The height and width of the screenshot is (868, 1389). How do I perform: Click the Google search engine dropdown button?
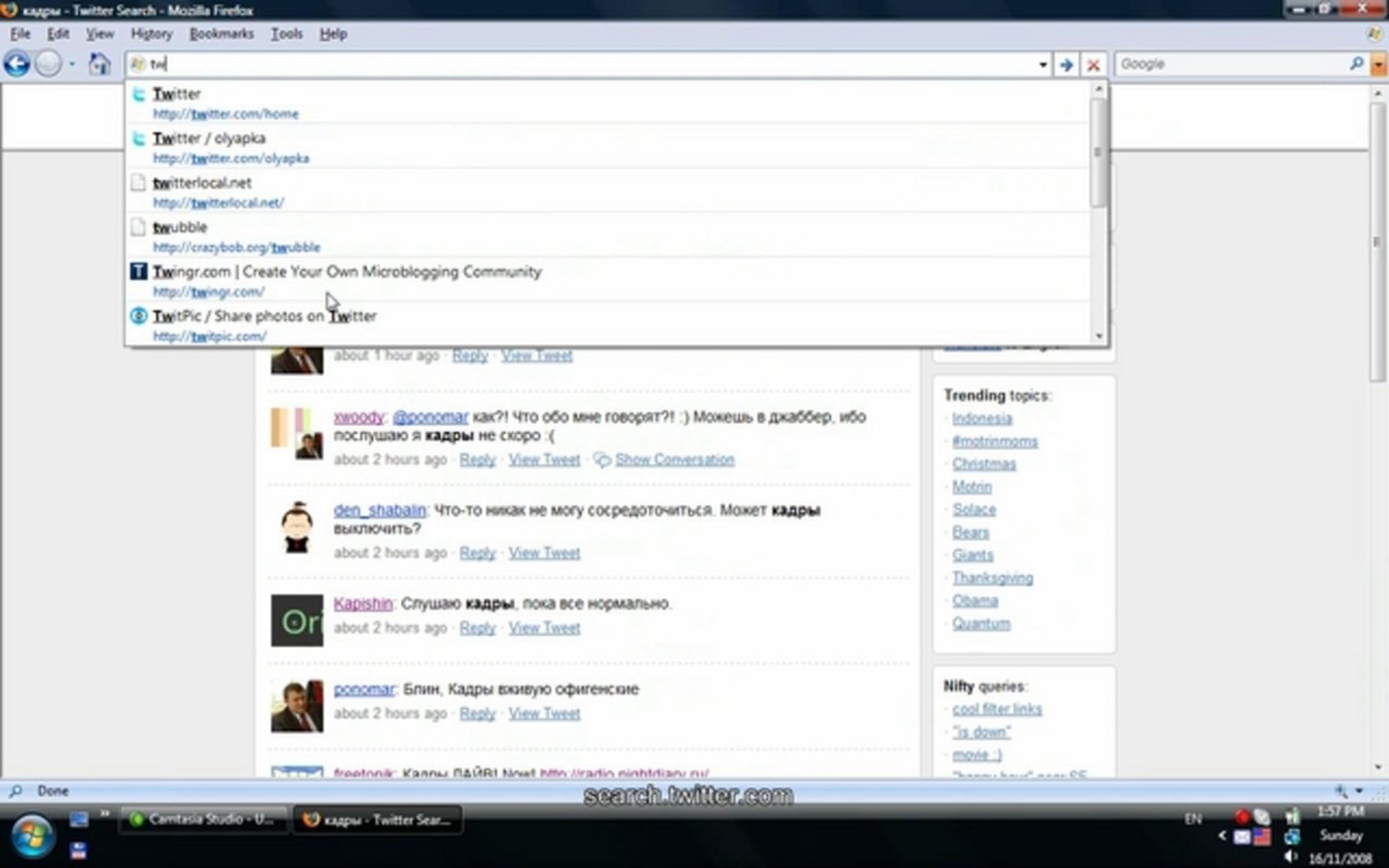(1378, 65)
